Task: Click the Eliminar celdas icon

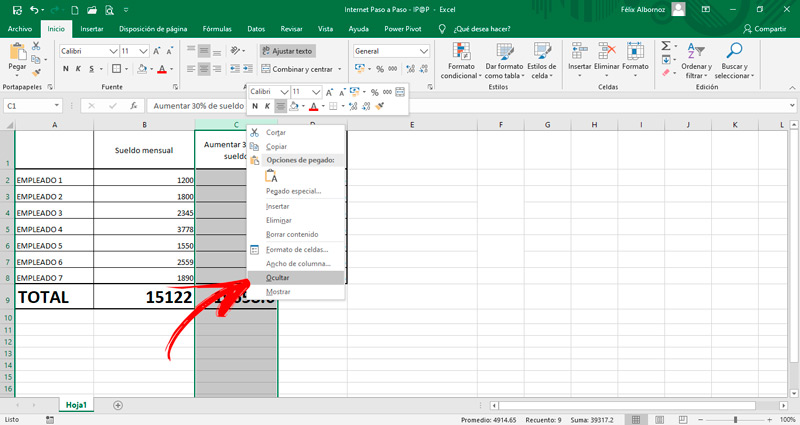Action: point(607,51)
